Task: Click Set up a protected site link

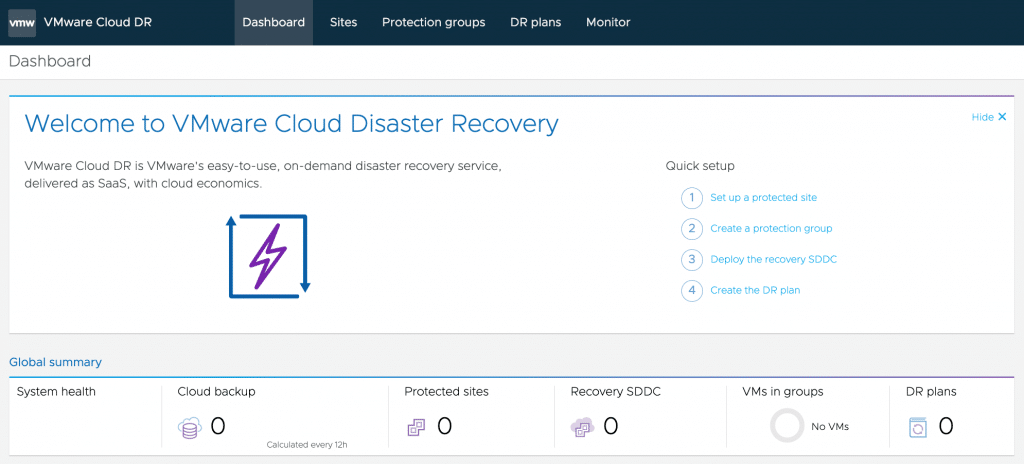Action: tap(763, 197)
